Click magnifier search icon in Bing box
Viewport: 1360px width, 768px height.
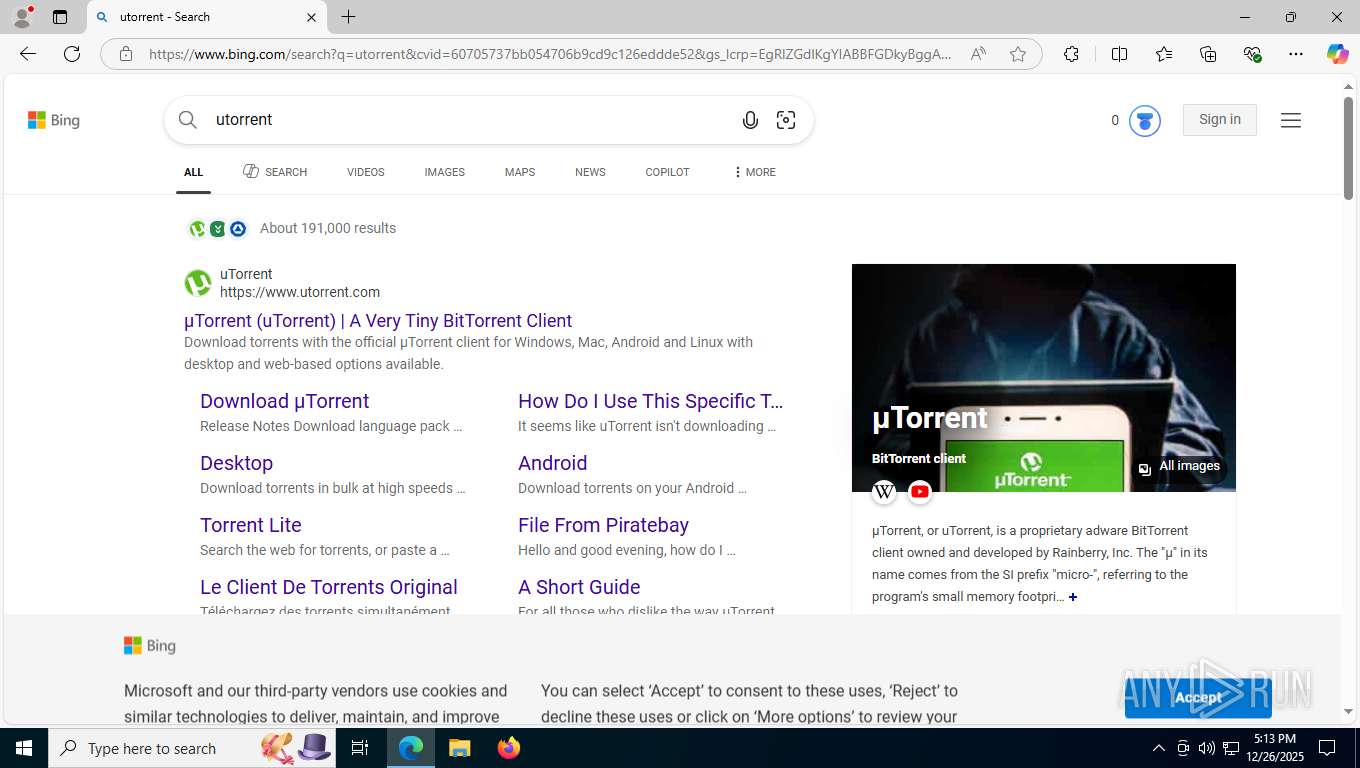coord(188,120)
